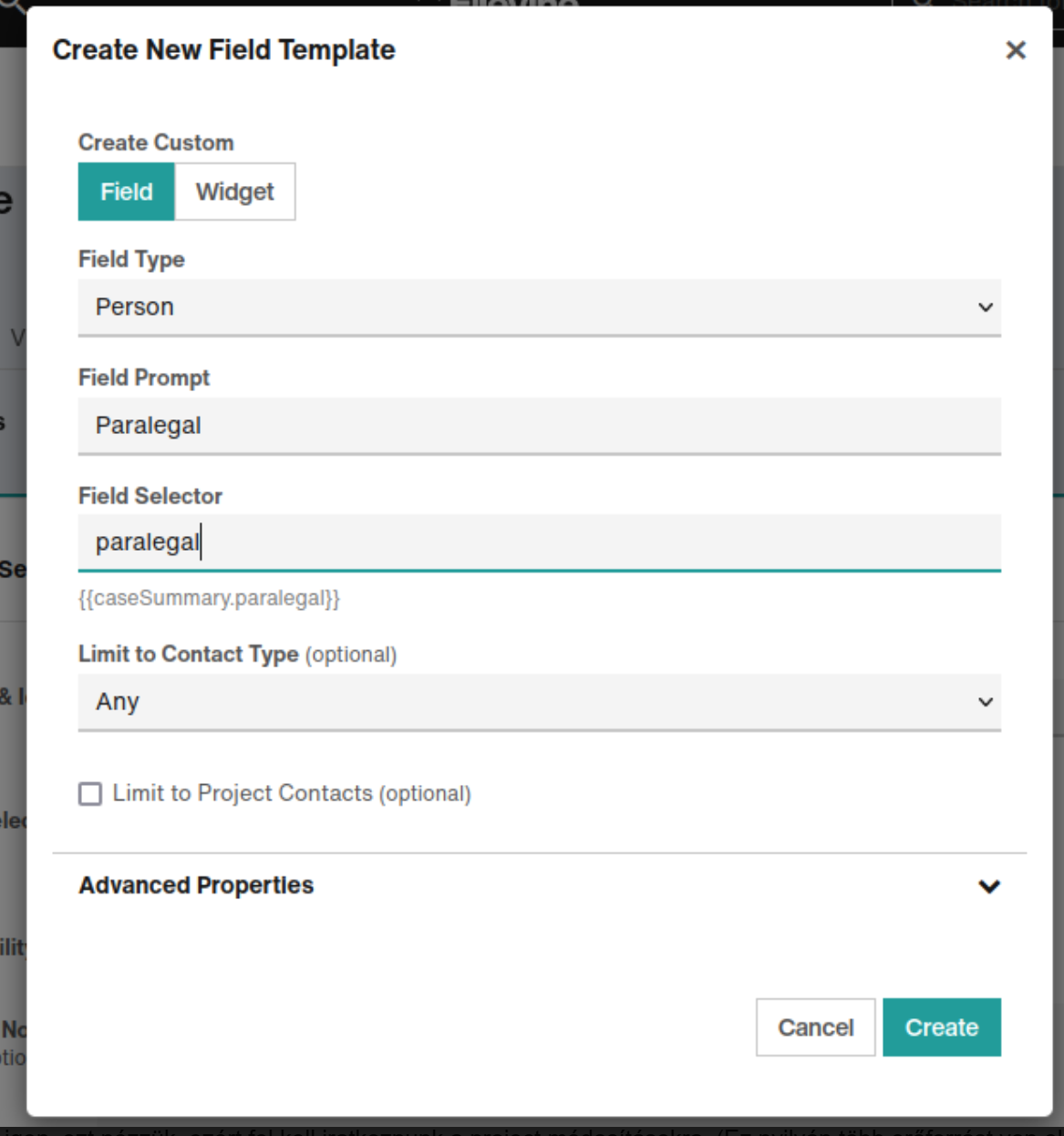Focus the Field Selector text box
The width and height of the screenshot is (1064, 1136).
pyautogui.click(x=538, y=542)
